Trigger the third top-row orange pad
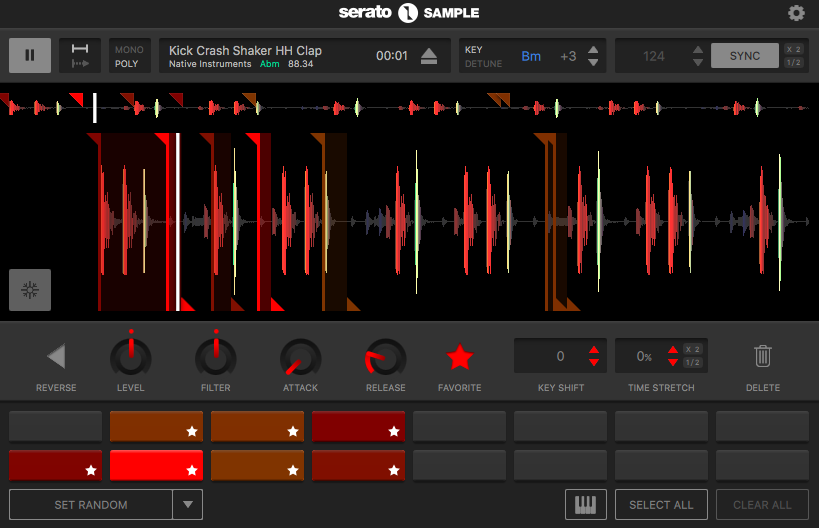819x528 pixels. pos(258,426)
